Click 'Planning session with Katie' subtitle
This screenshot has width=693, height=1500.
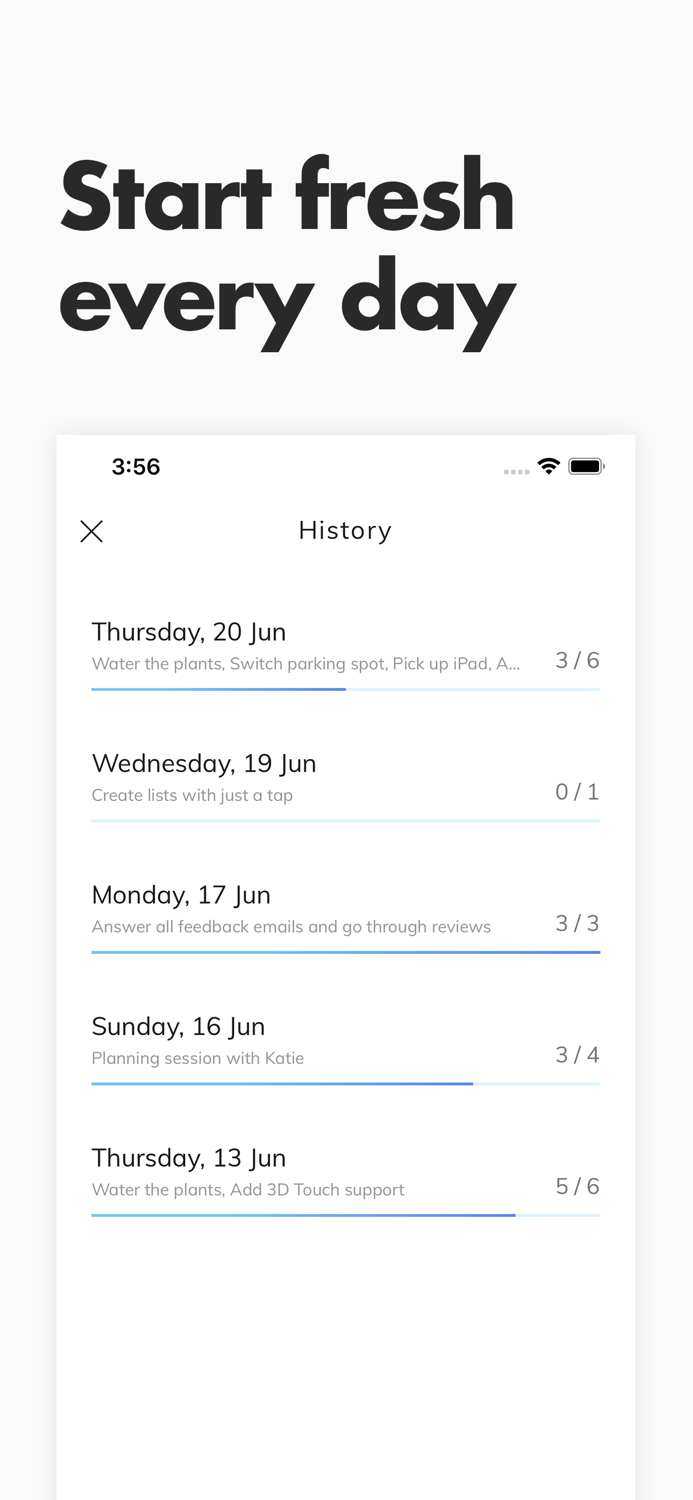point(197,1058)
